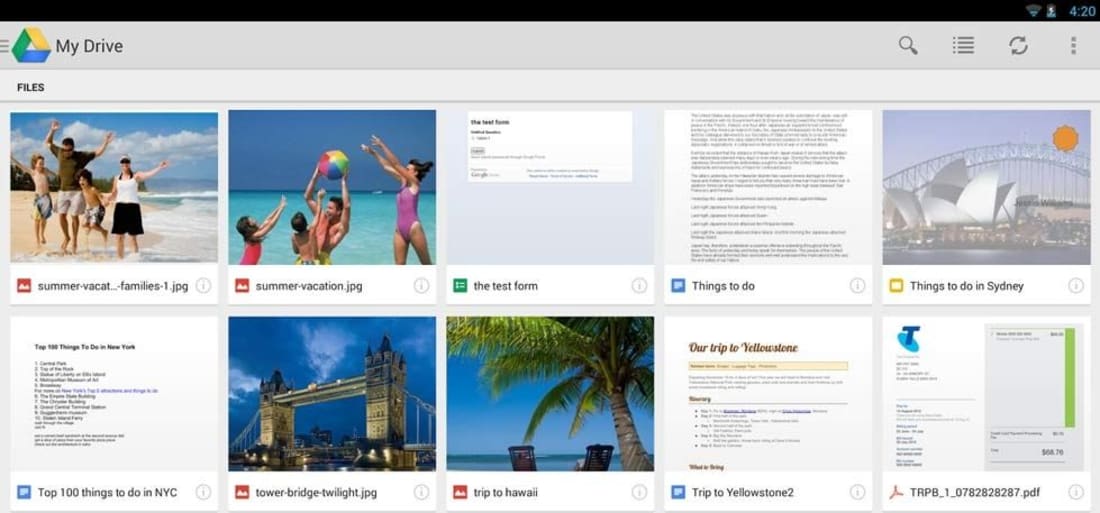The width and height of the screenshot is (1100, 513).
Task: Open details icon for the test form
Action: (x=639, y=286)
